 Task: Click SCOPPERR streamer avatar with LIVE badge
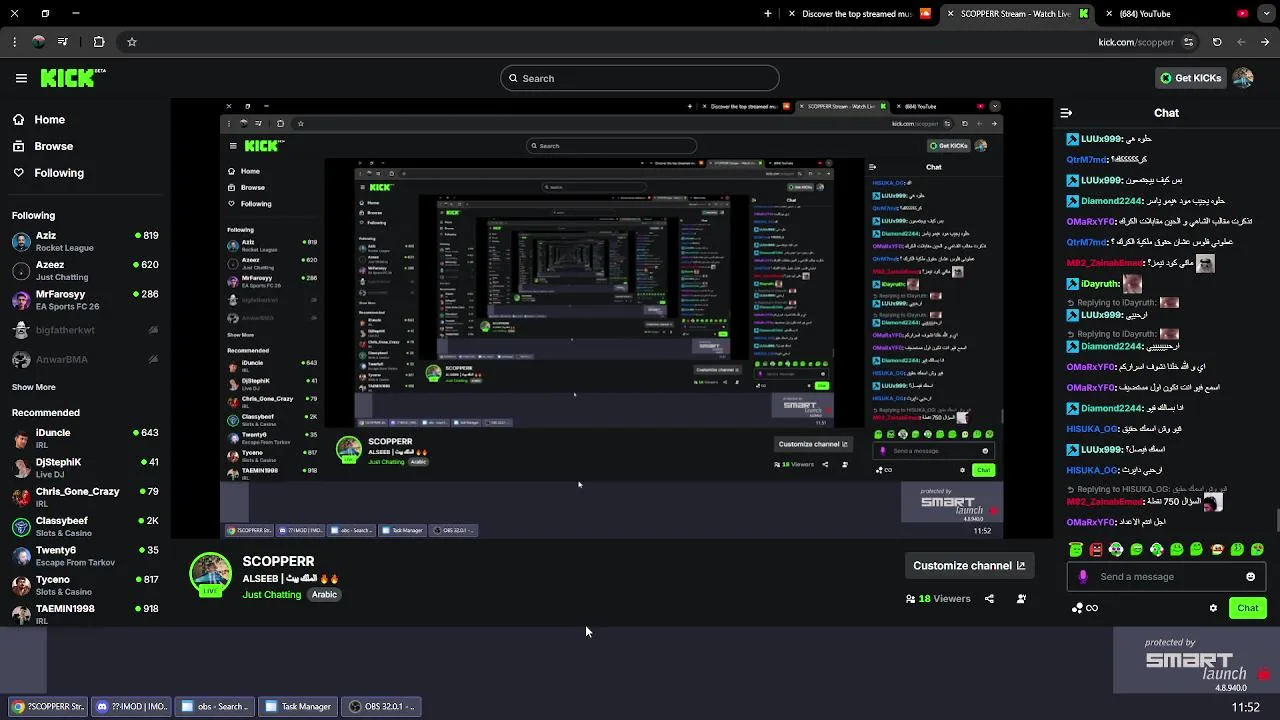[x=211, y=575]
